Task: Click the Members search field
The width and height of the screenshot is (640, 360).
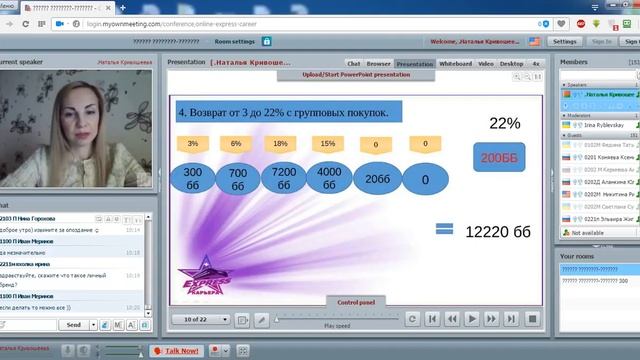Action: point(598,76)
